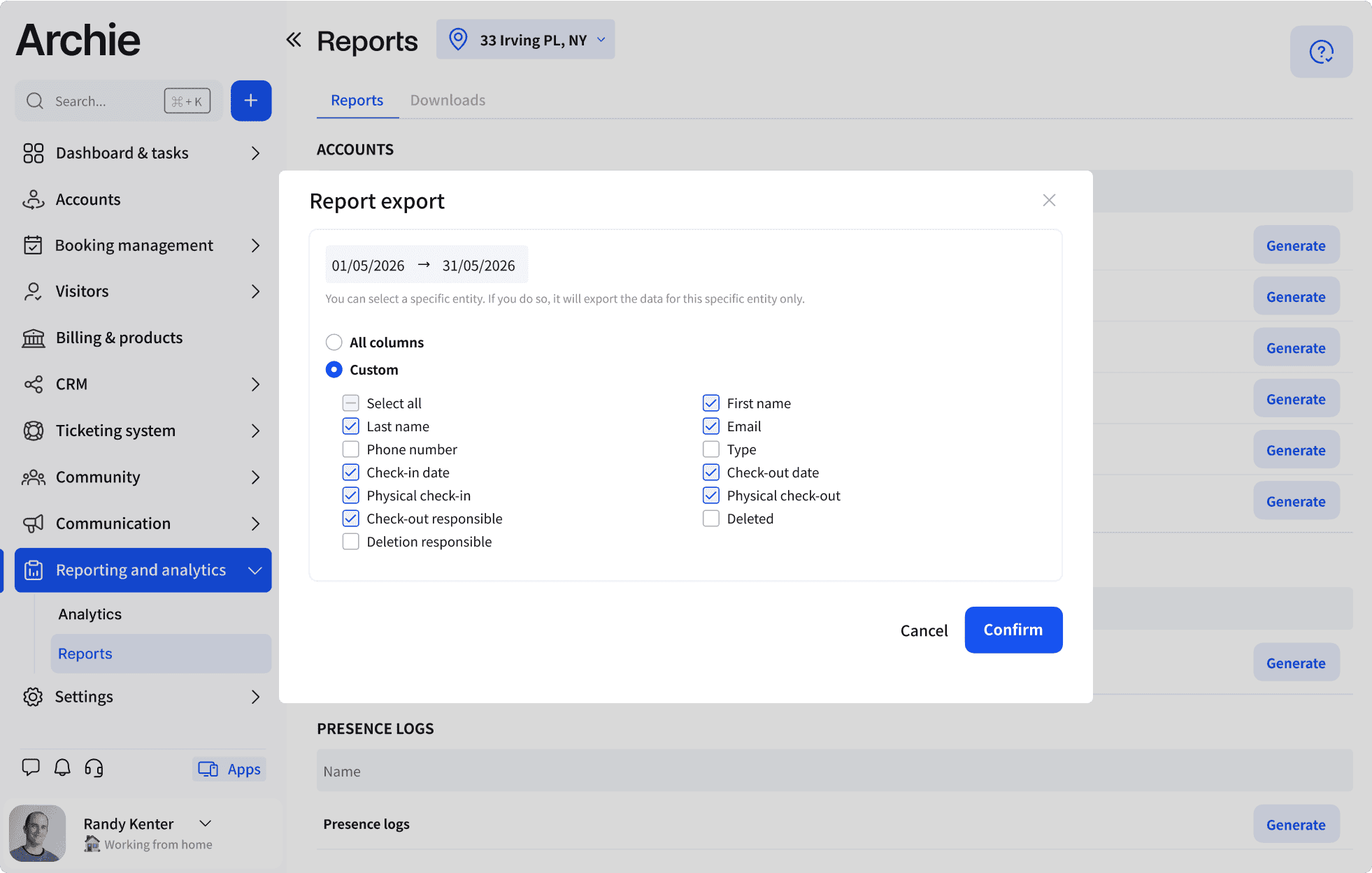Viewport: 1372px width, 873px height.
Task: Click the Billing & products bank icon
Action: [32, 338]
